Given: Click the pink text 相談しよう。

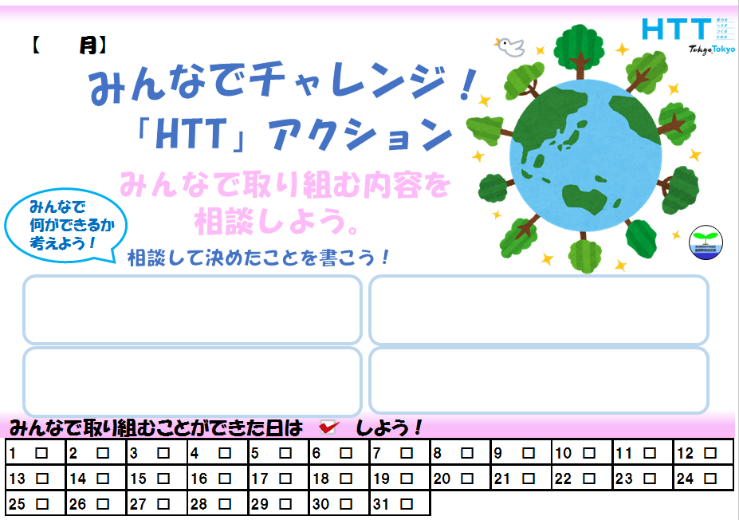Looking at the screenshot, I should tap(277, 221).
